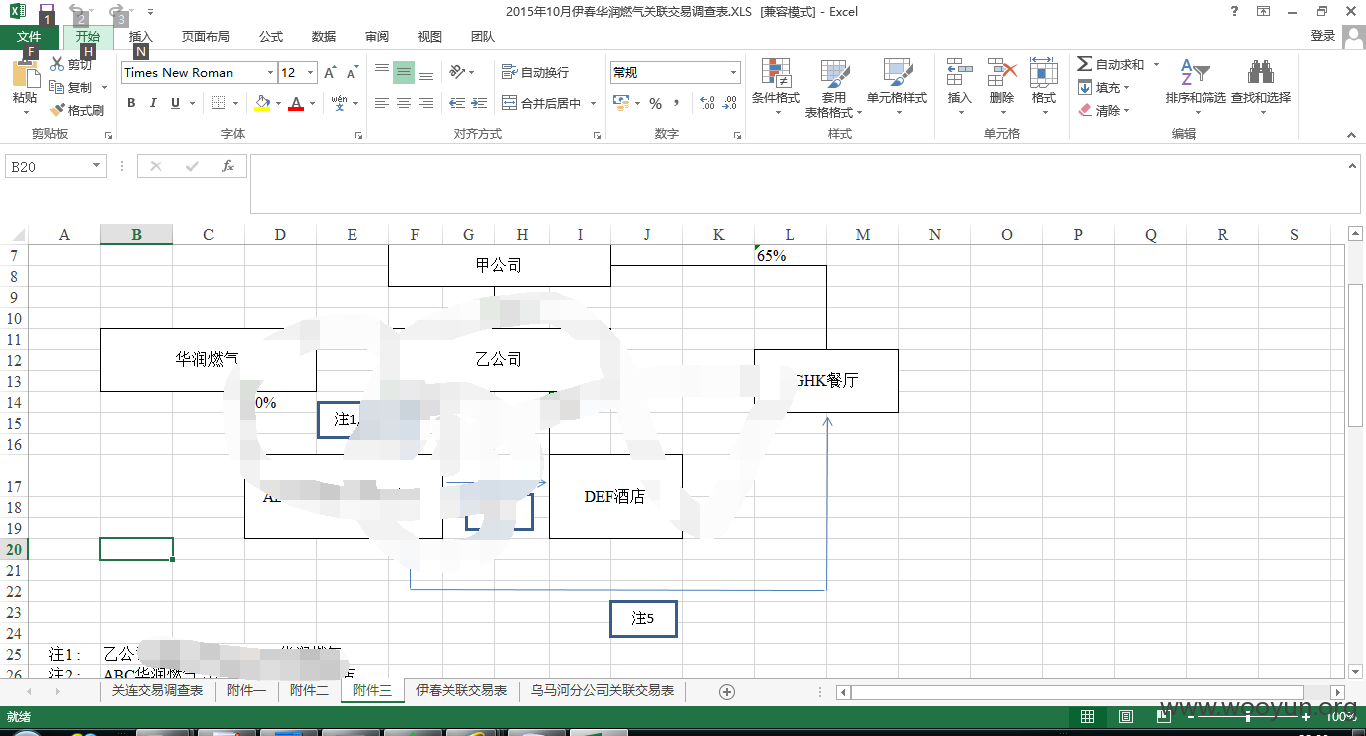Open Format as Table (套用表格格式)
The image size is (1366, 736).
834,87
